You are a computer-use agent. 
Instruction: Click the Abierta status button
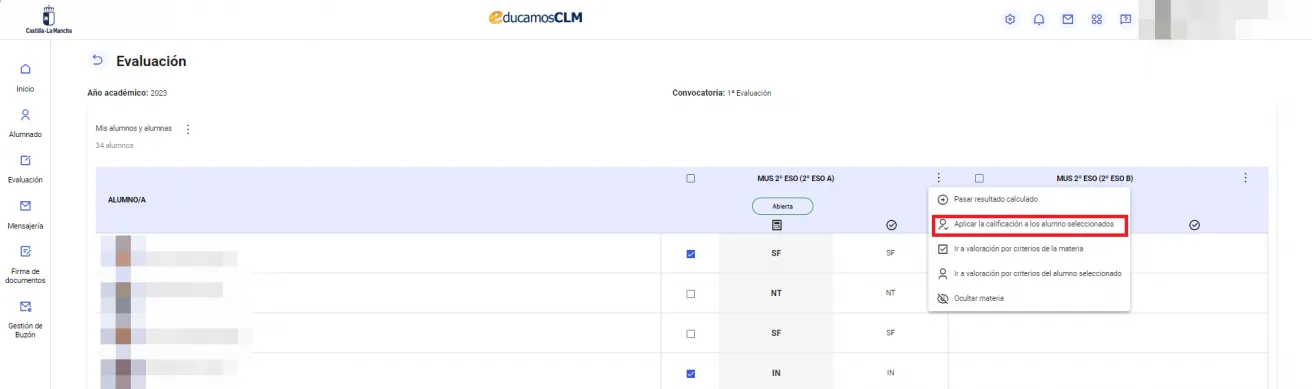(x=783, y=206)
